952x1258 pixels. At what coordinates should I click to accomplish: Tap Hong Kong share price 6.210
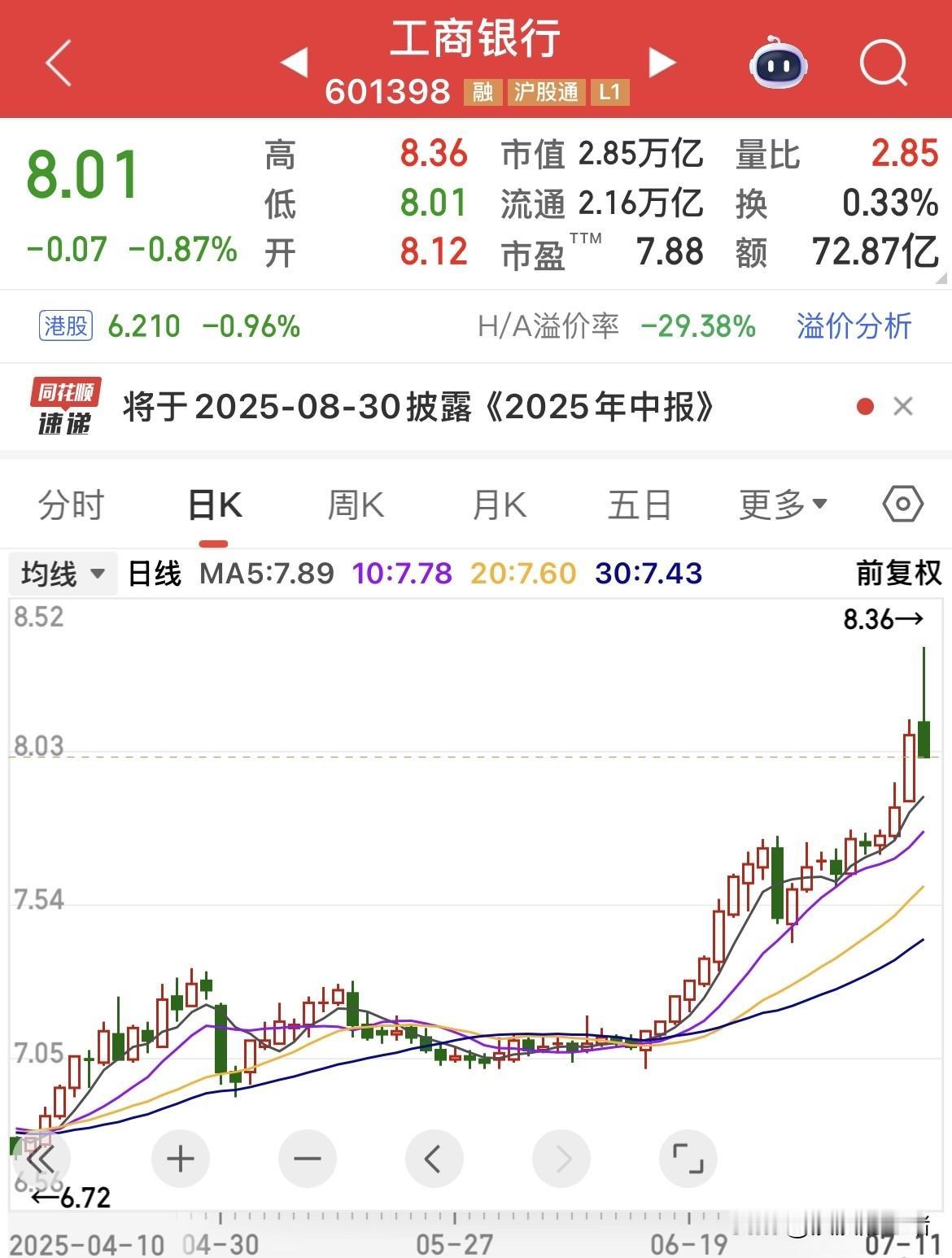(x=144, y=326)
